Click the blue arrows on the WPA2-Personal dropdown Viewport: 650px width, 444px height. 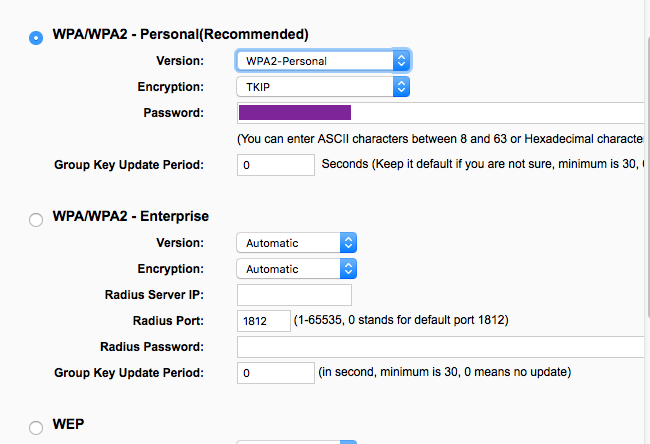tap(401, 61)
